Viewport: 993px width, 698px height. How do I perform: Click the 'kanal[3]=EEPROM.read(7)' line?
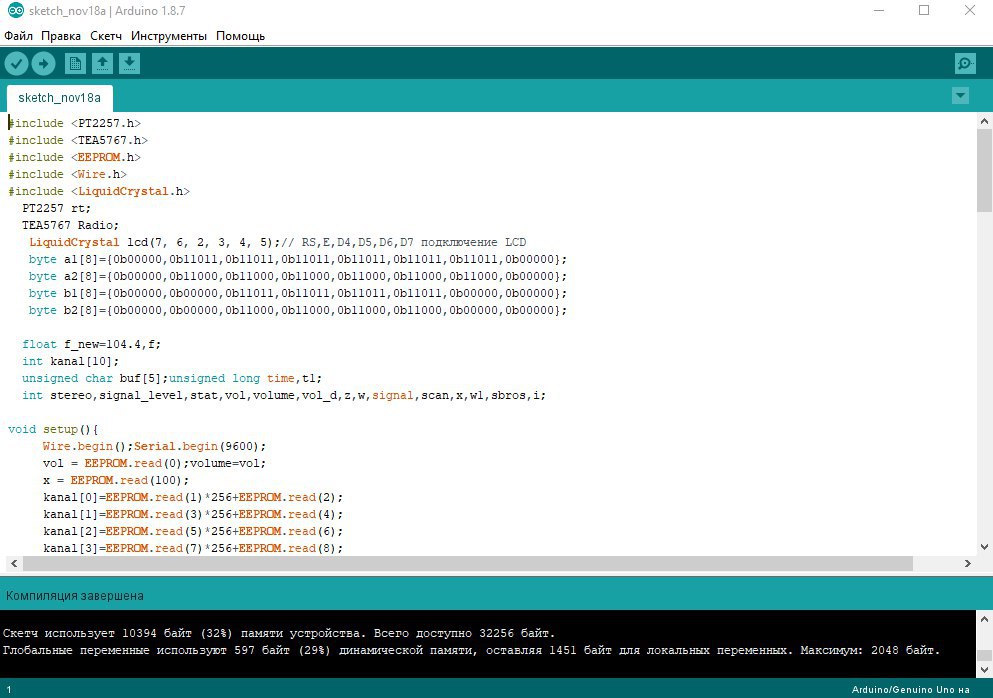pos(193,549)
